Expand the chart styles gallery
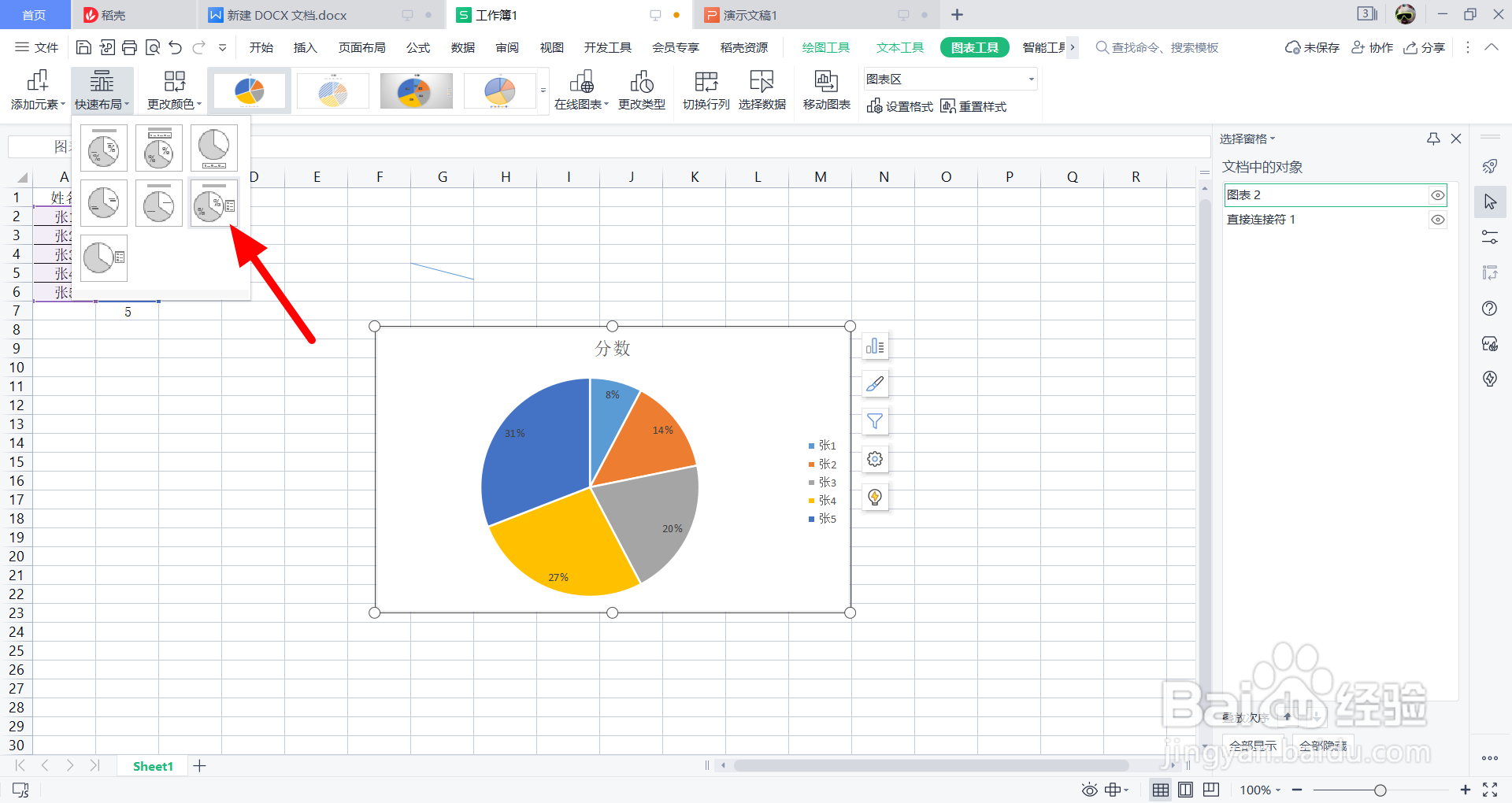1512x803 pixels. [543, 91]
